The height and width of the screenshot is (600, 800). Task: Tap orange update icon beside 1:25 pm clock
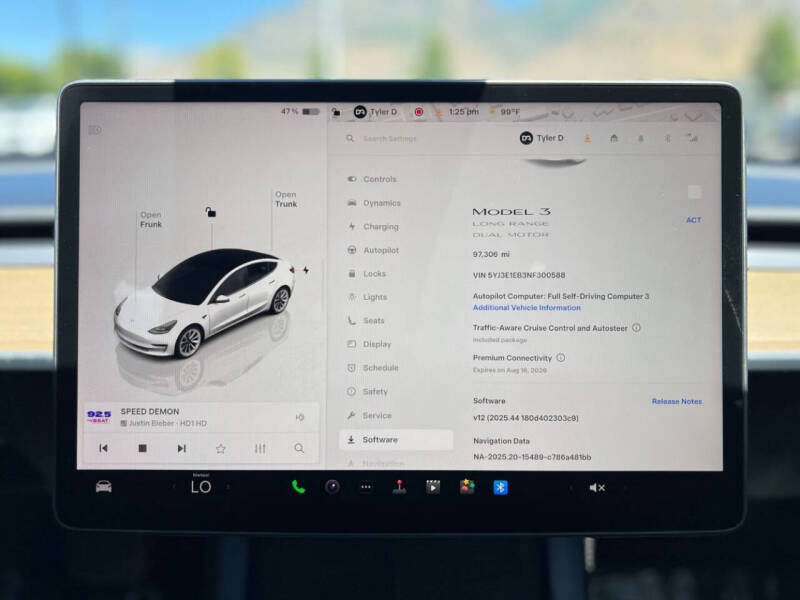pyautogui.click(x=438, y=112)
